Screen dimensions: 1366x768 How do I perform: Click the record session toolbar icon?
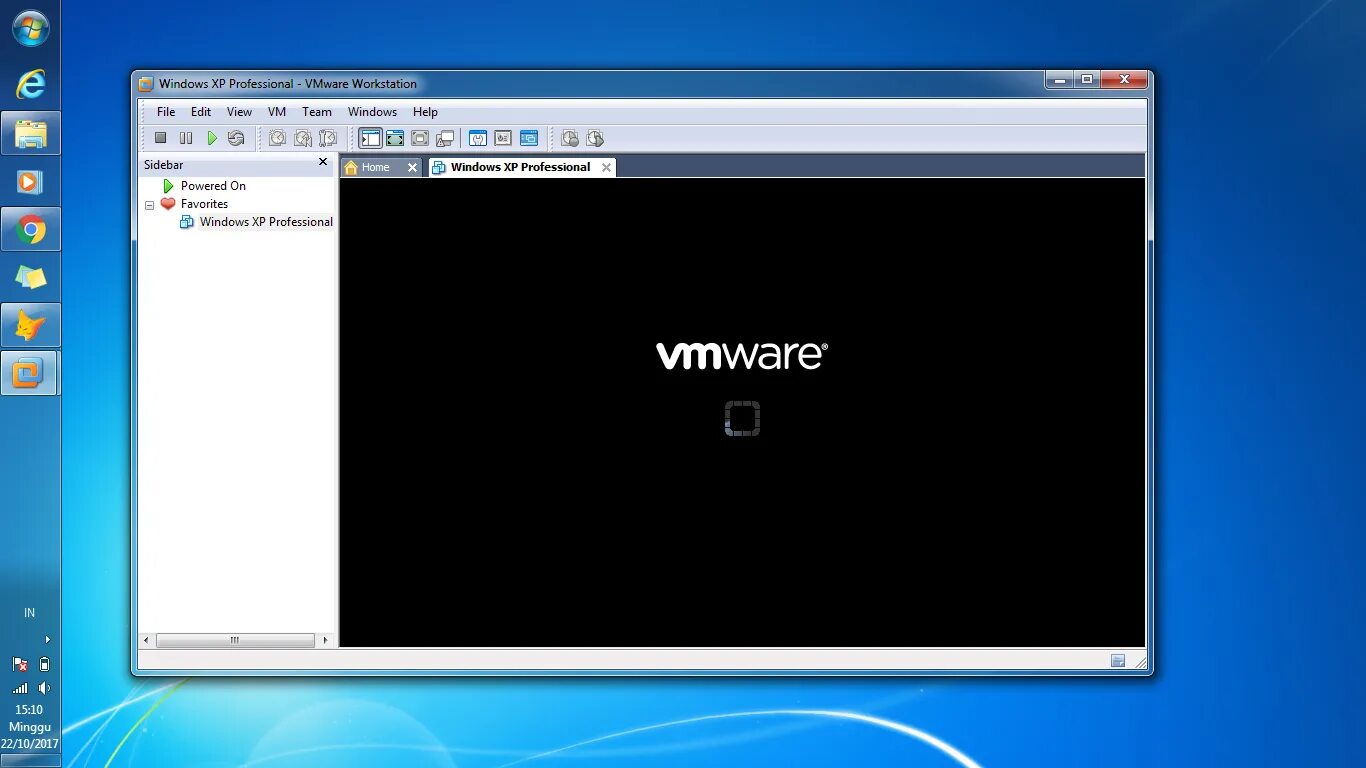point(570,138)
